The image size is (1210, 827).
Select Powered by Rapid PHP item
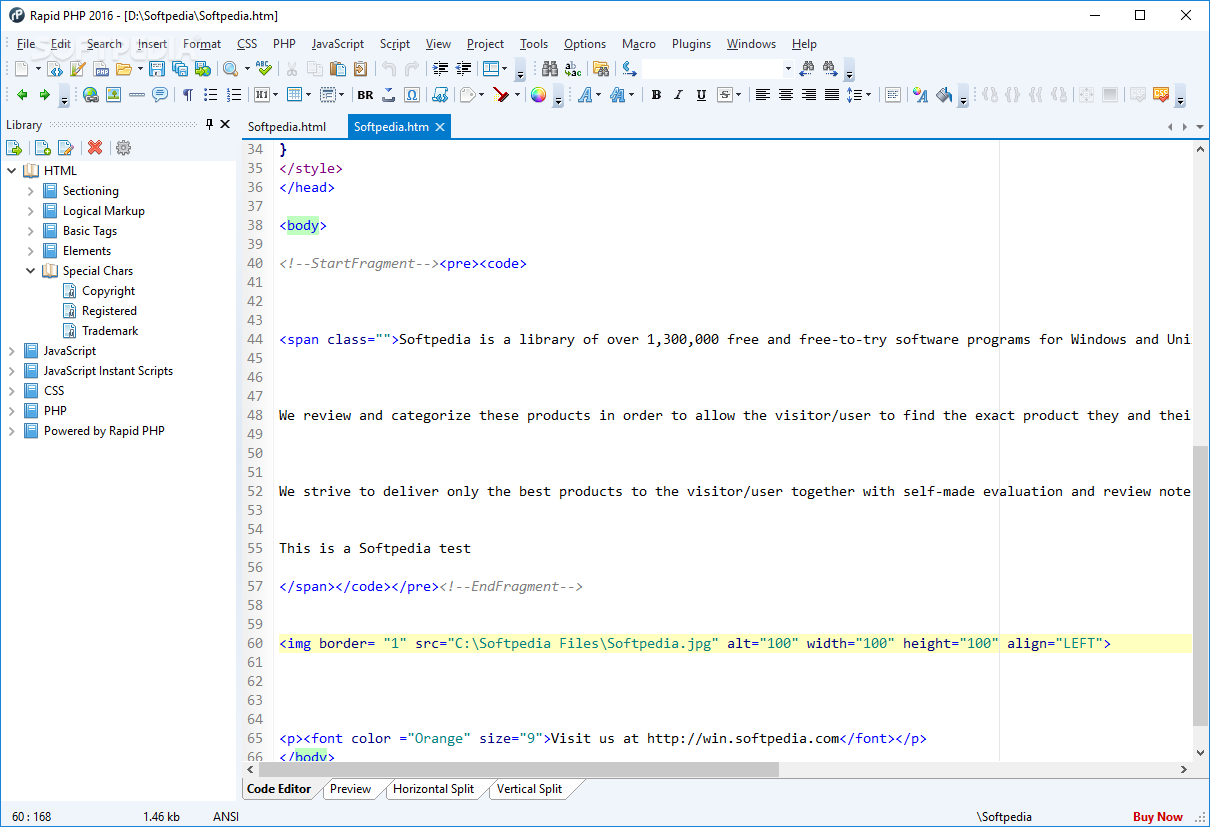(x=104, y=431)
